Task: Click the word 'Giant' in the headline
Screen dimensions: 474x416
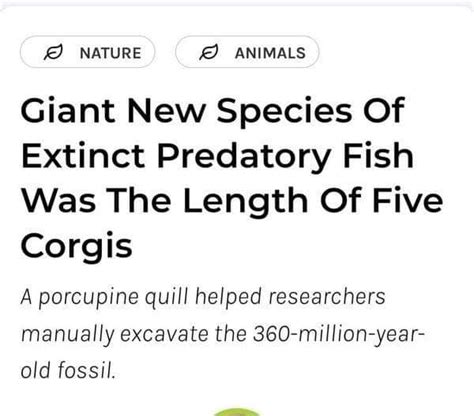Action: tap(68, 110)
